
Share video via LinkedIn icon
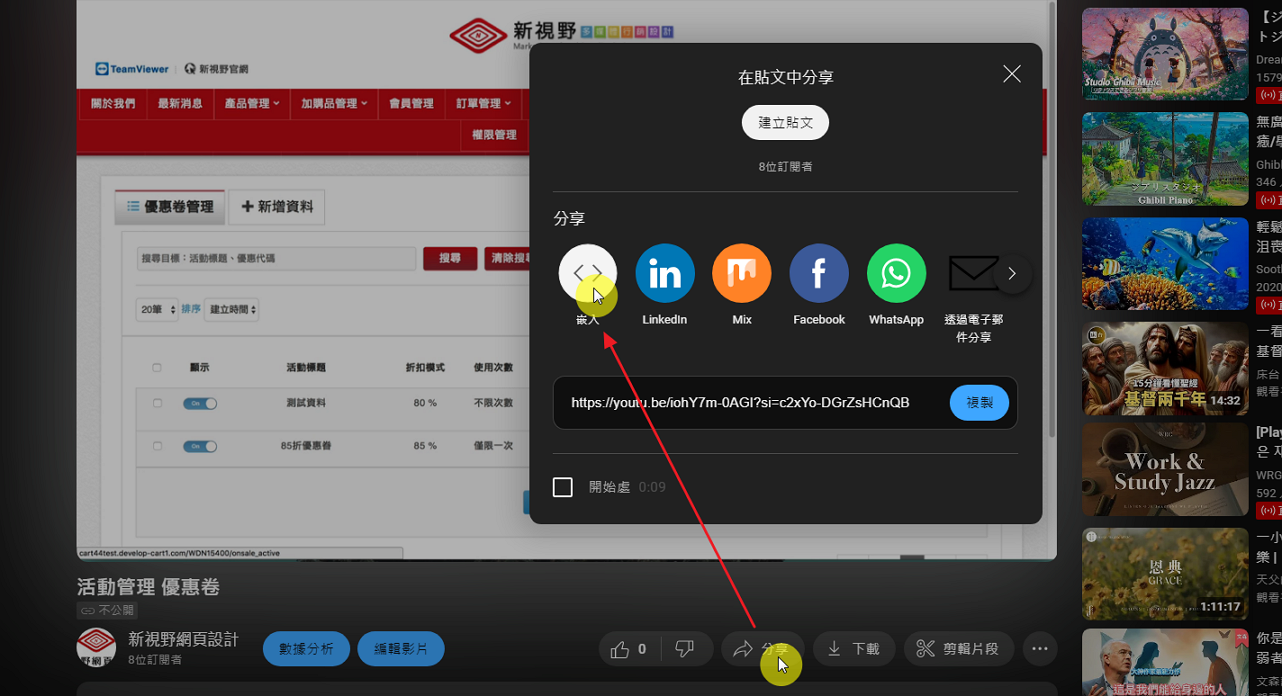click(665, 273)
